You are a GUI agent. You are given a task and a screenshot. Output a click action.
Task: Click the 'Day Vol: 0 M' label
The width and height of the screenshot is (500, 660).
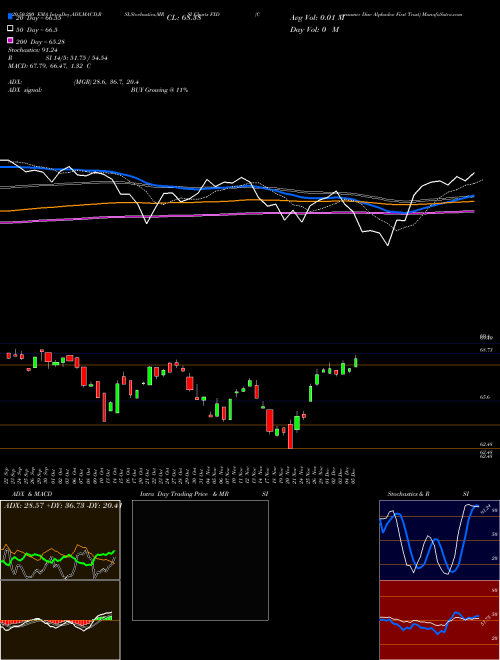tap(314, 29)
